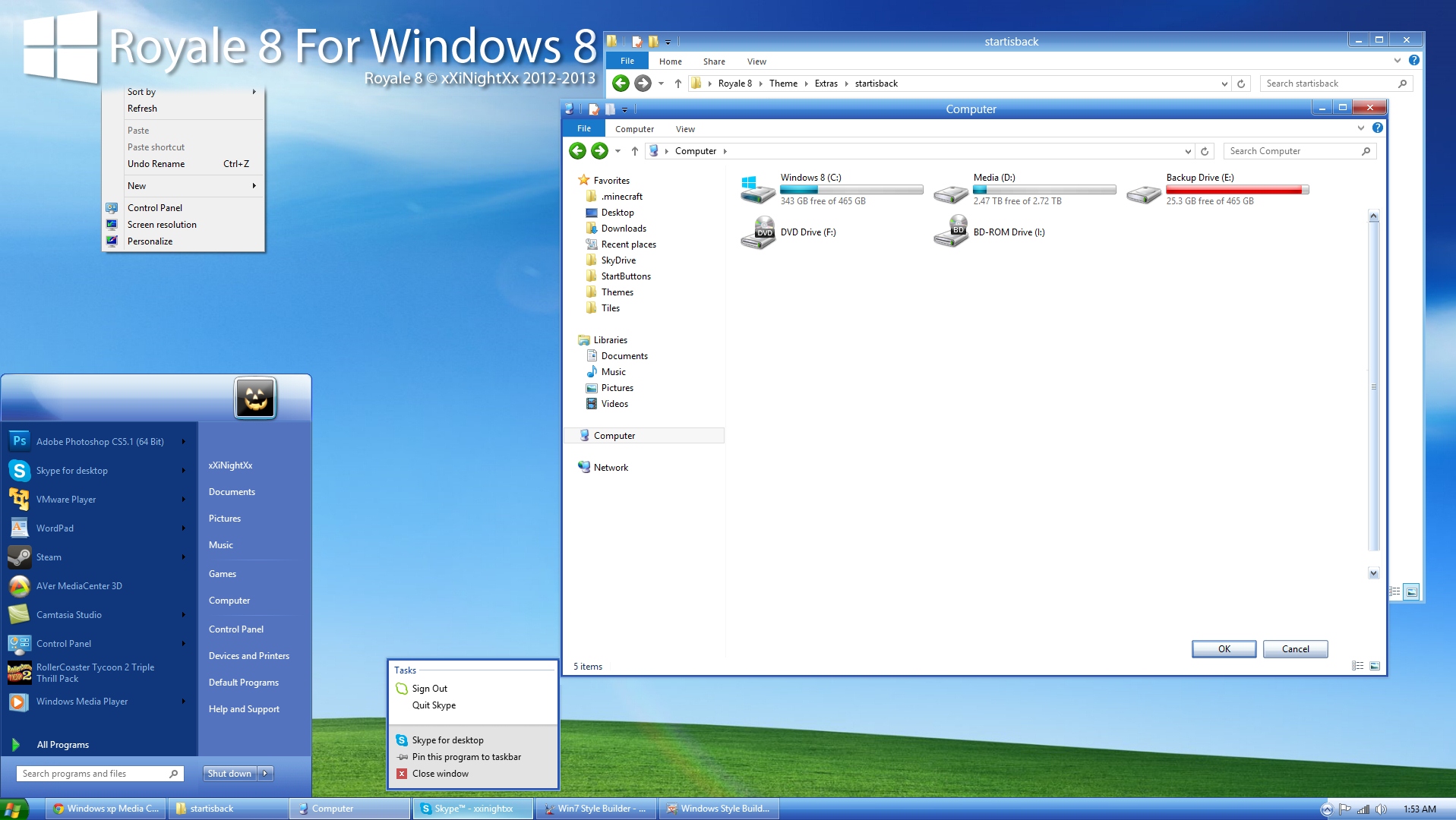The height and width of the screenshot is (820, 1456).
Task: Click Pin this program to taskbar
Action: 474,757
